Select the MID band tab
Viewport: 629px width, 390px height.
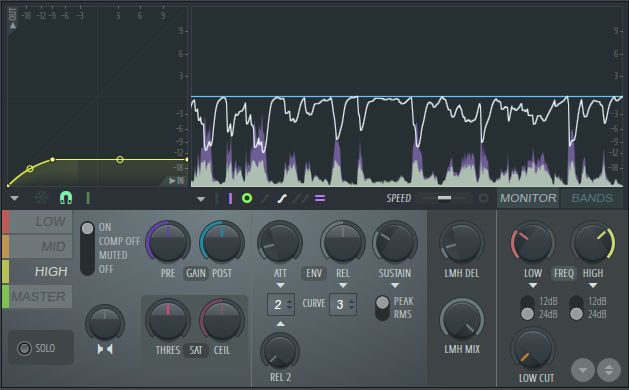[x=38, y=247]
